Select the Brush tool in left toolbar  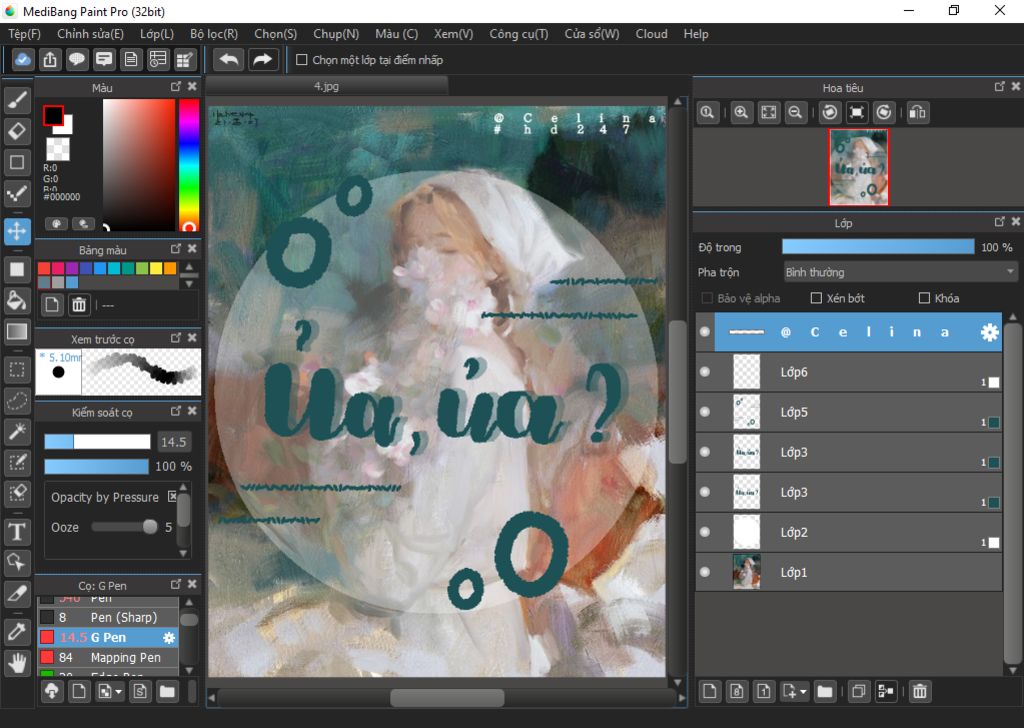[x=17, y=100]
